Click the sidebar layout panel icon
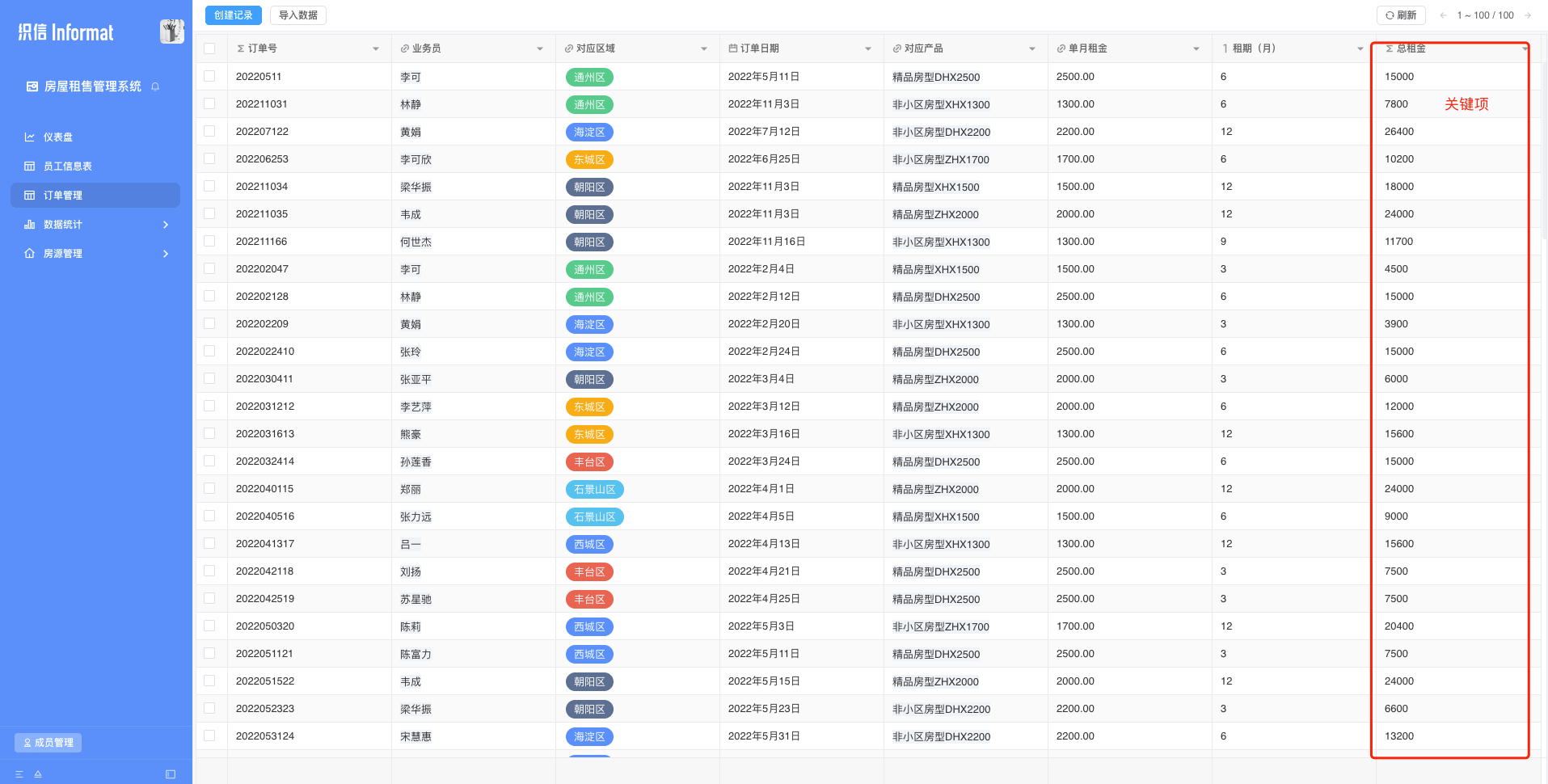This screenshot has width=1548, height=784. coord(171,774)
